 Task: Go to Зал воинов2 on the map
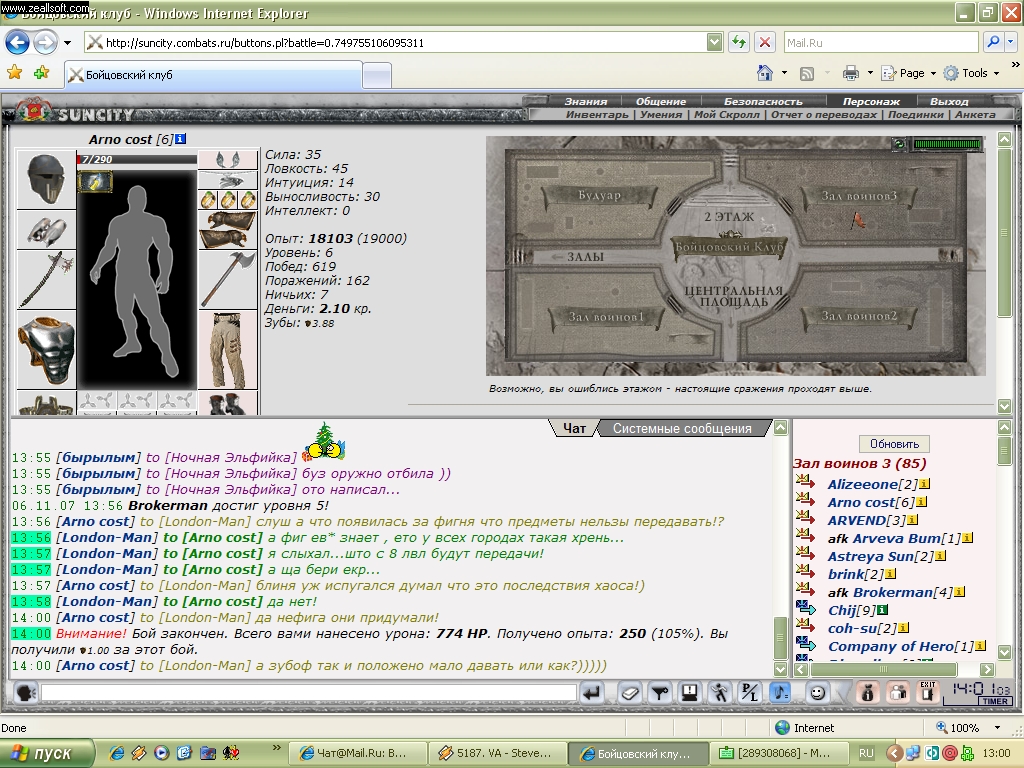(859, 316)
